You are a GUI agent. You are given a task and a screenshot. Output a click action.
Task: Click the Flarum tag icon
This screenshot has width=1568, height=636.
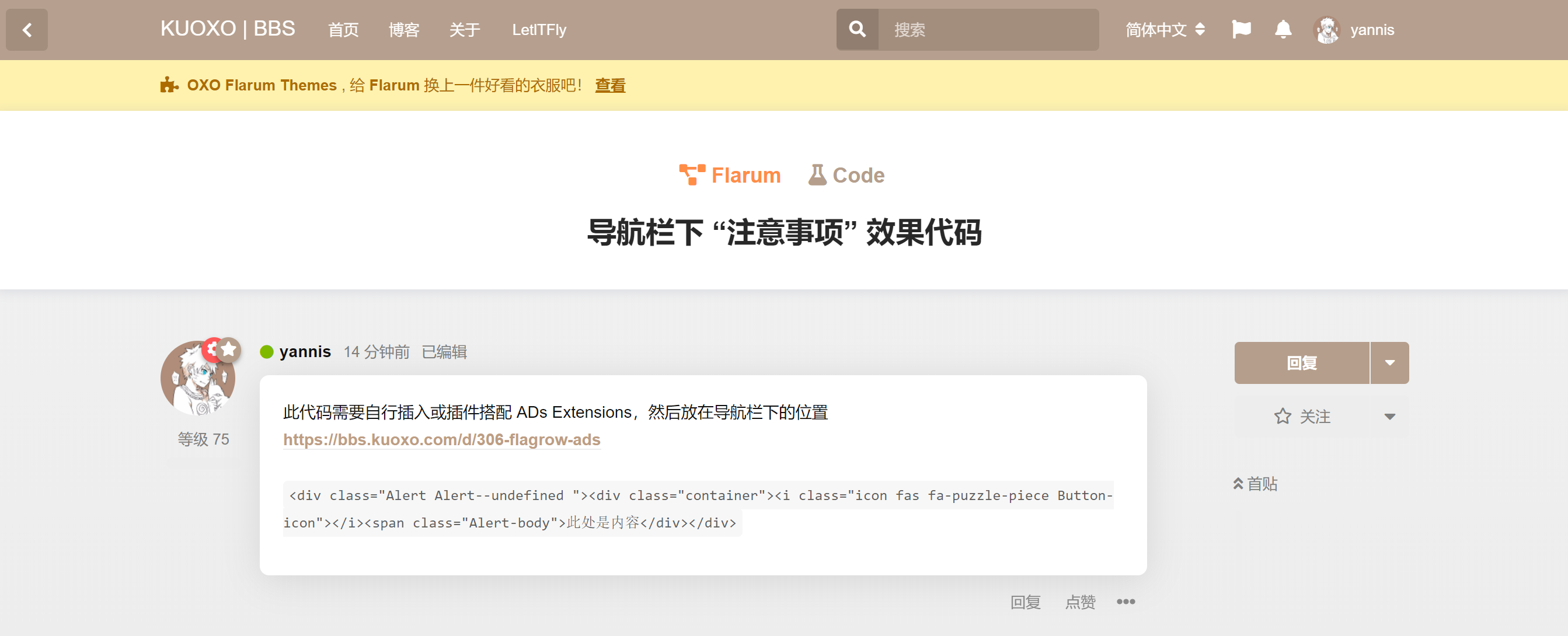pyautogui.click(x=692, y=174)
